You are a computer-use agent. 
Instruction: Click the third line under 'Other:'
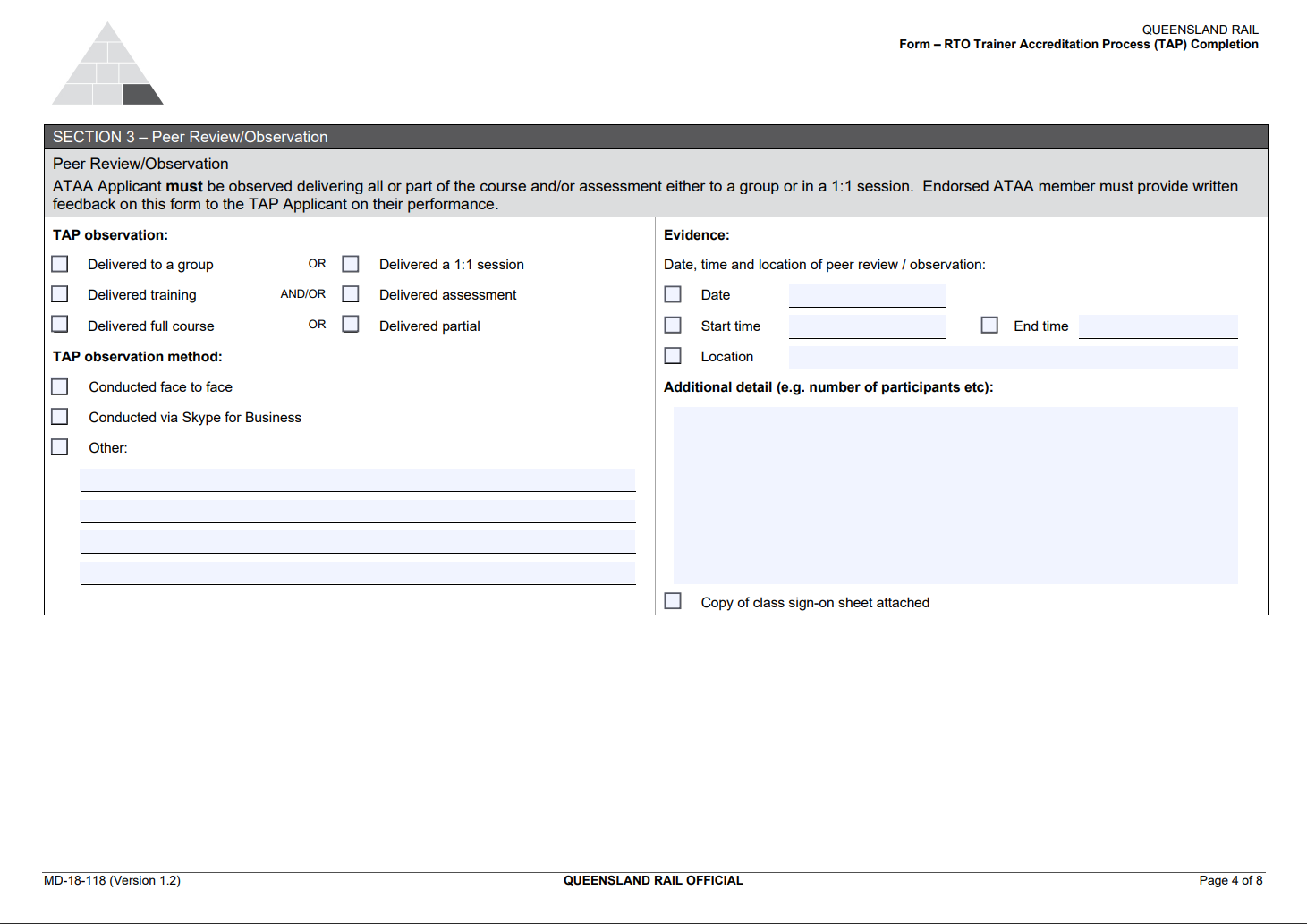358,542
